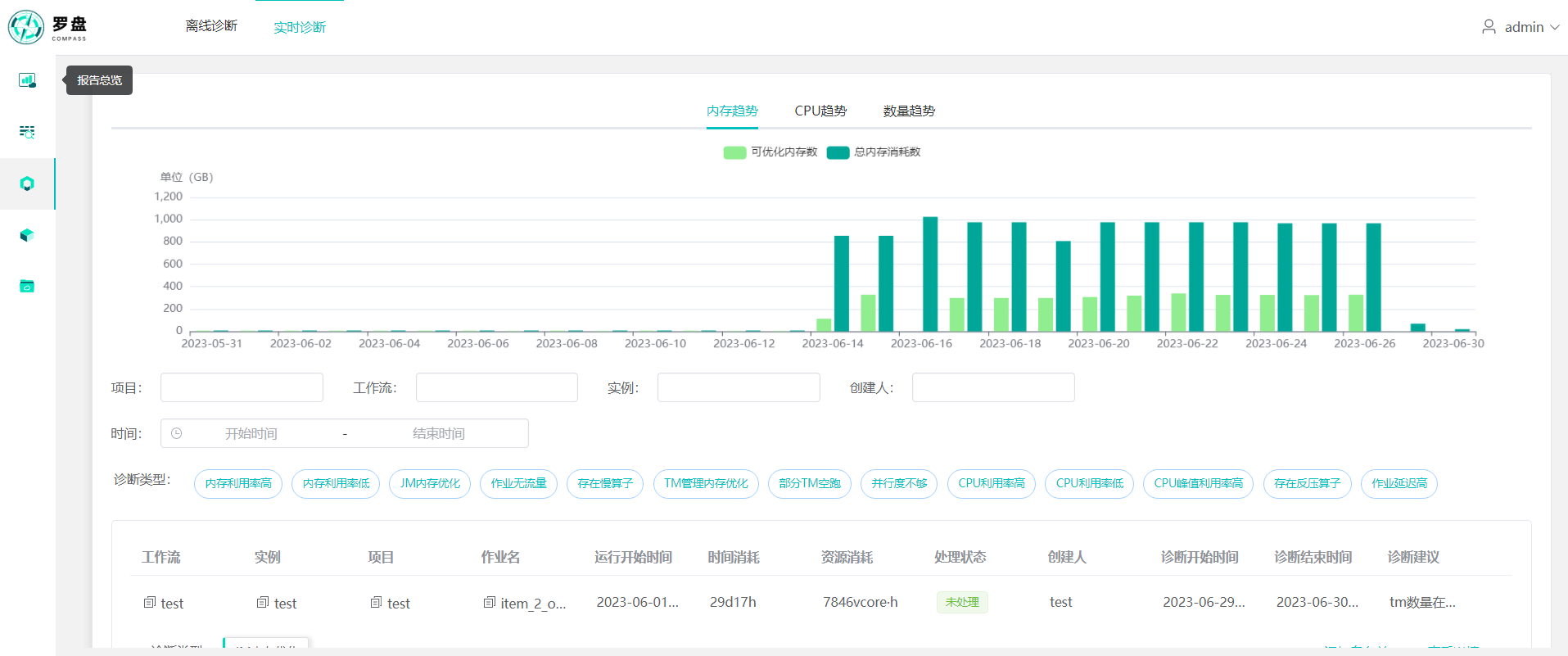Image resolution: width=1568 pixels, height=656 pixels.
Task: Select the active hexagon sidebar icon
Action: (27, 183)
